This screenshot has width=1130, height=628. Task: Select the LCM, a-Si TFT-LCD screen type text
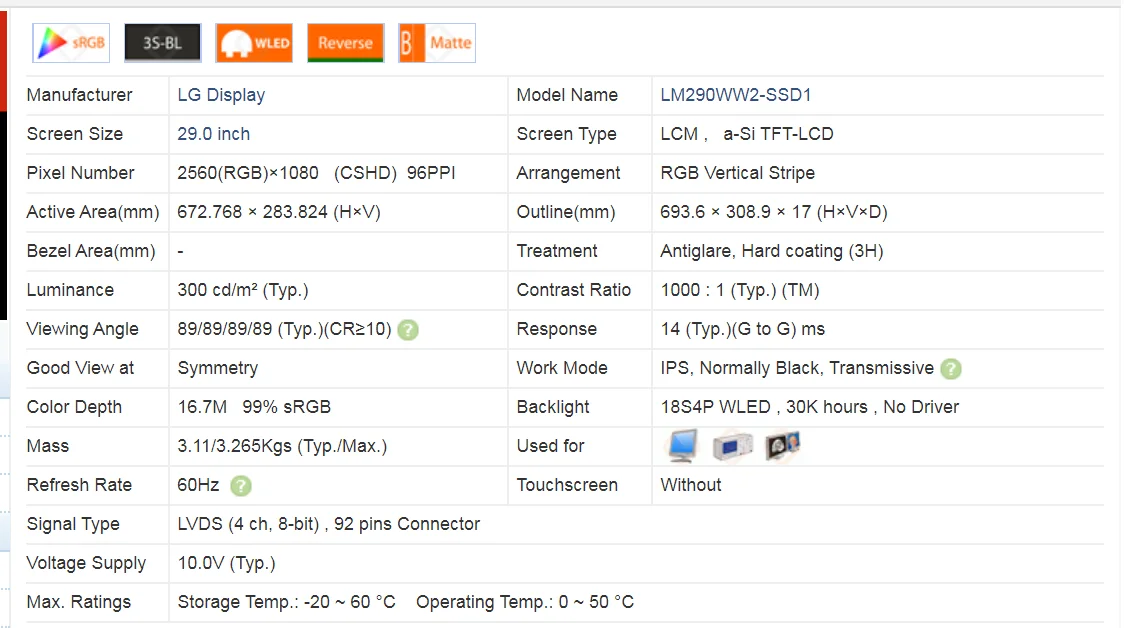(747, 134)
